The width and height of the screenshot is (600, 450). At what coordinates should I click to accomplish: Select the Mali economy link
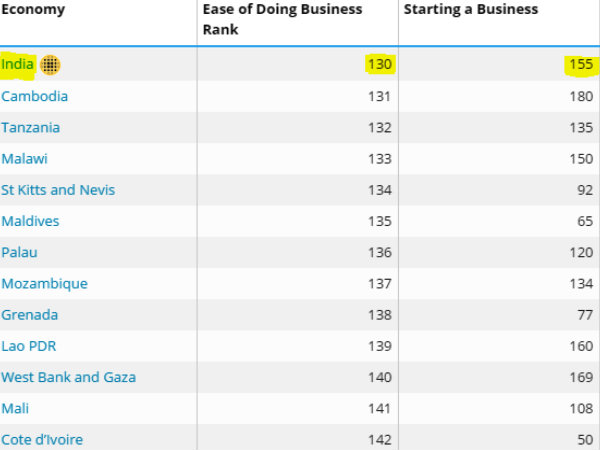16,408
